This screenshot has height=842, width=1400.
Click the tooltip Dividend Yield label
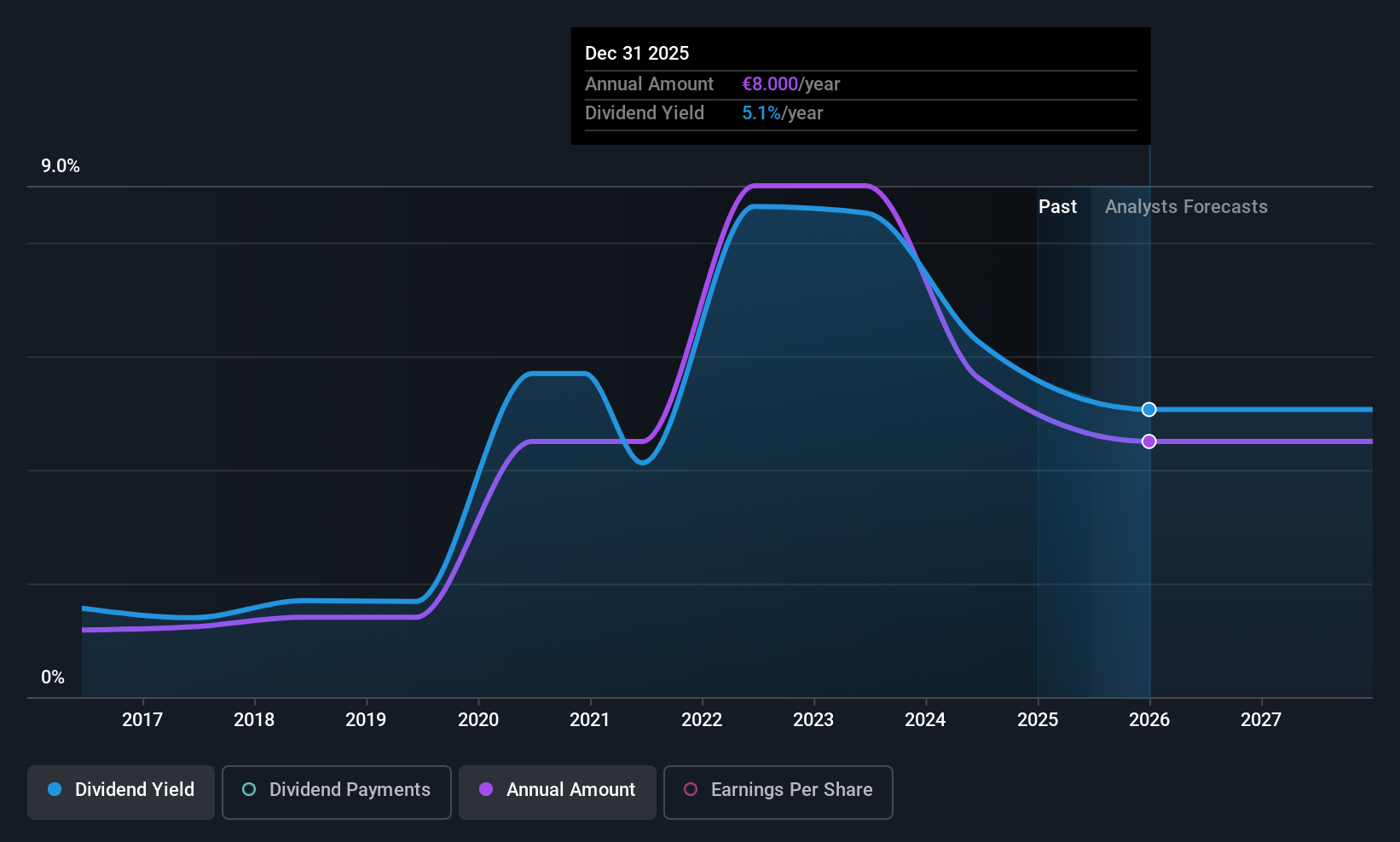click(645, 113)
